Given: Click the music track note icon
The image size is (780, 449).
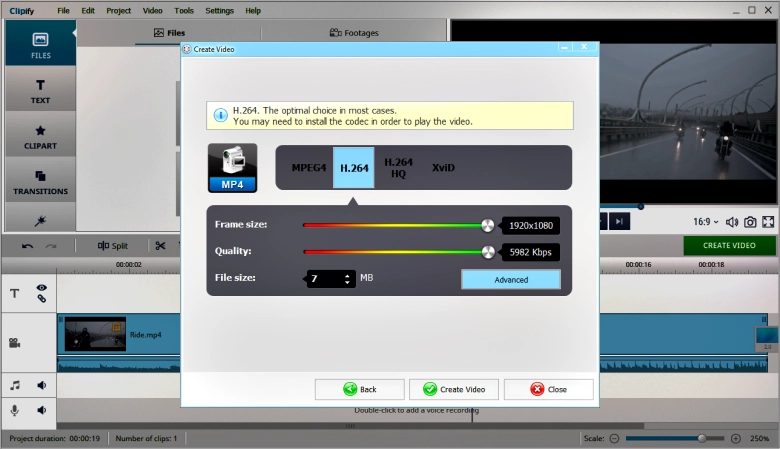Looking at the screenshot, I should 15,385.
